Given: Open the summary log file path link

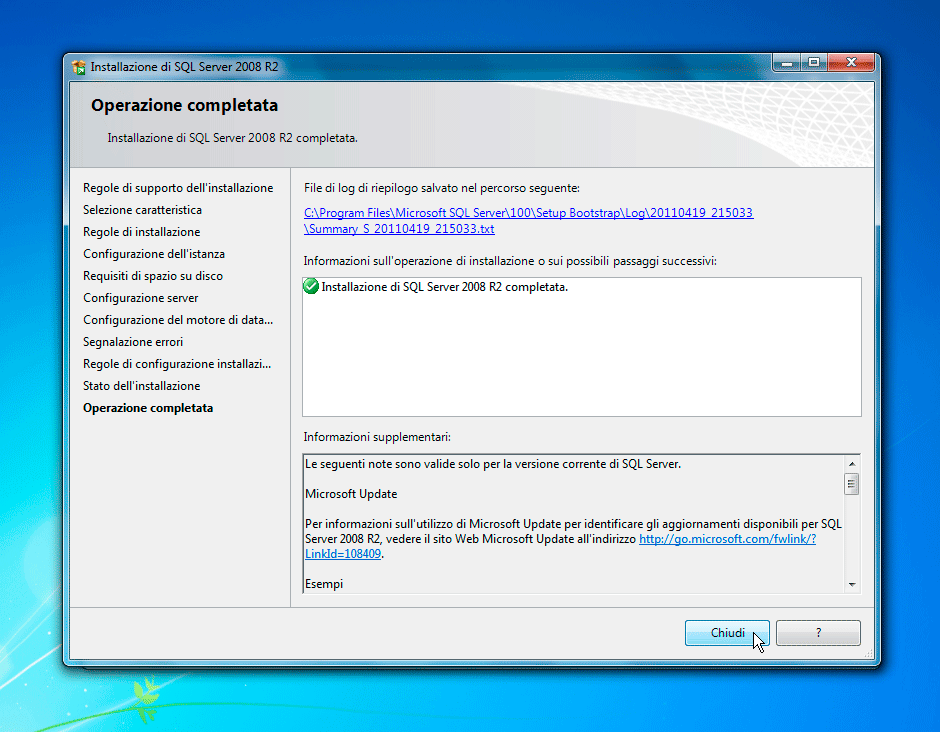Looking at the screenshot, I should (x=528, y=221).
